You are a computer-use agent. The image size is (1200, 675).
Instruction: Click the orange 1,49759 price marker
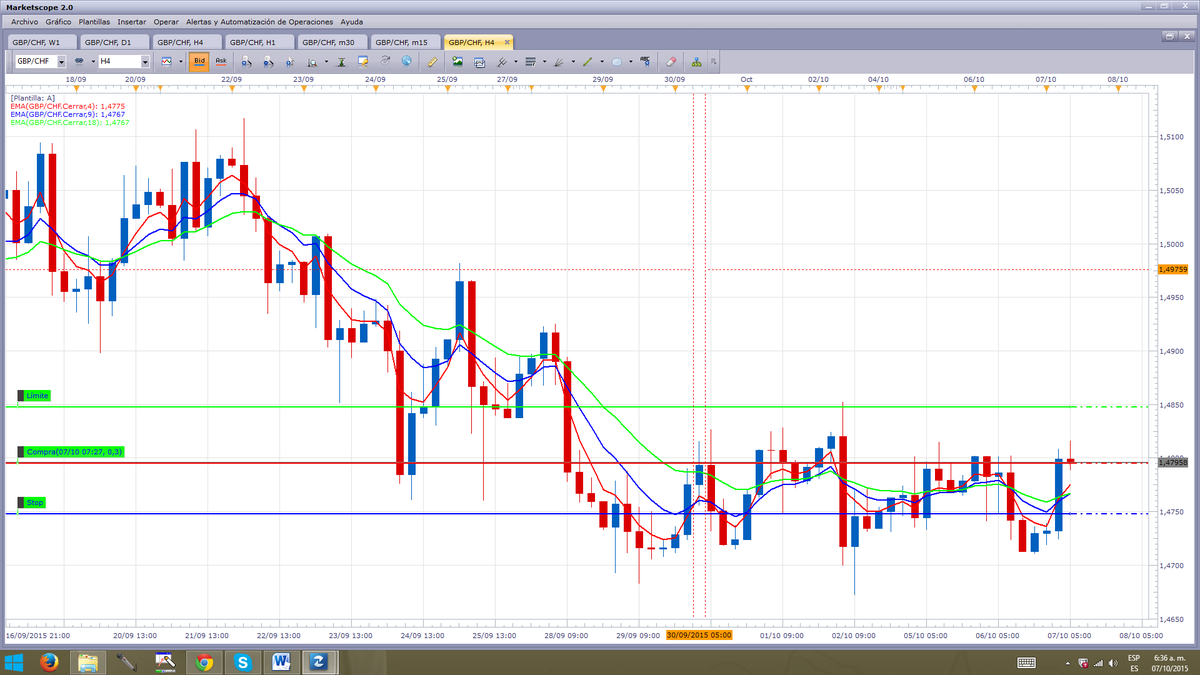(1171, 269)
